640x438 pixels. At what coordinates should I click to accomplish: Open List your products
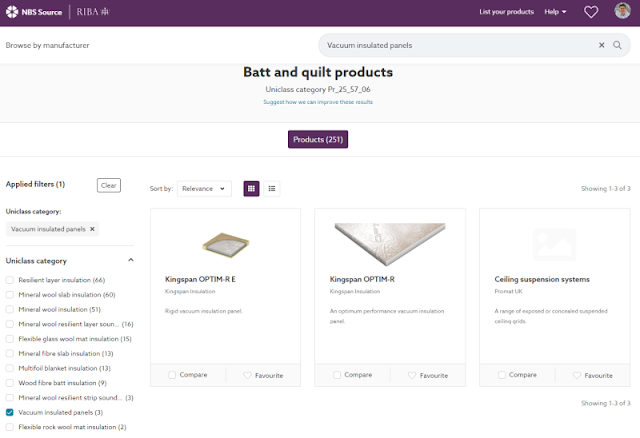pyautogui.click(x=507, y=12)
